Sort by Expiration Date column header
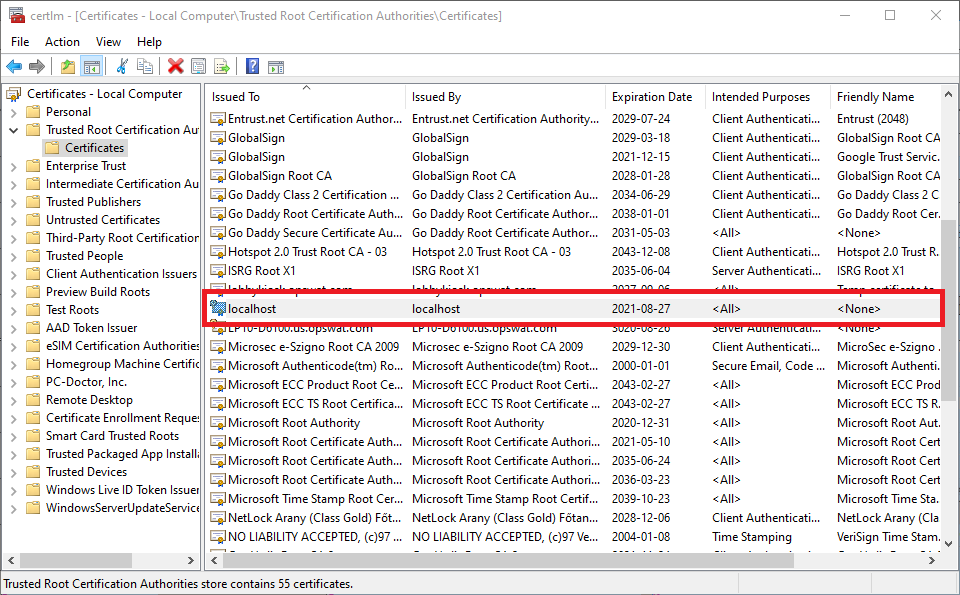Image resolution: width=960 pixels, height=595 pixels. pyautogui.click(x=656, y=97)
